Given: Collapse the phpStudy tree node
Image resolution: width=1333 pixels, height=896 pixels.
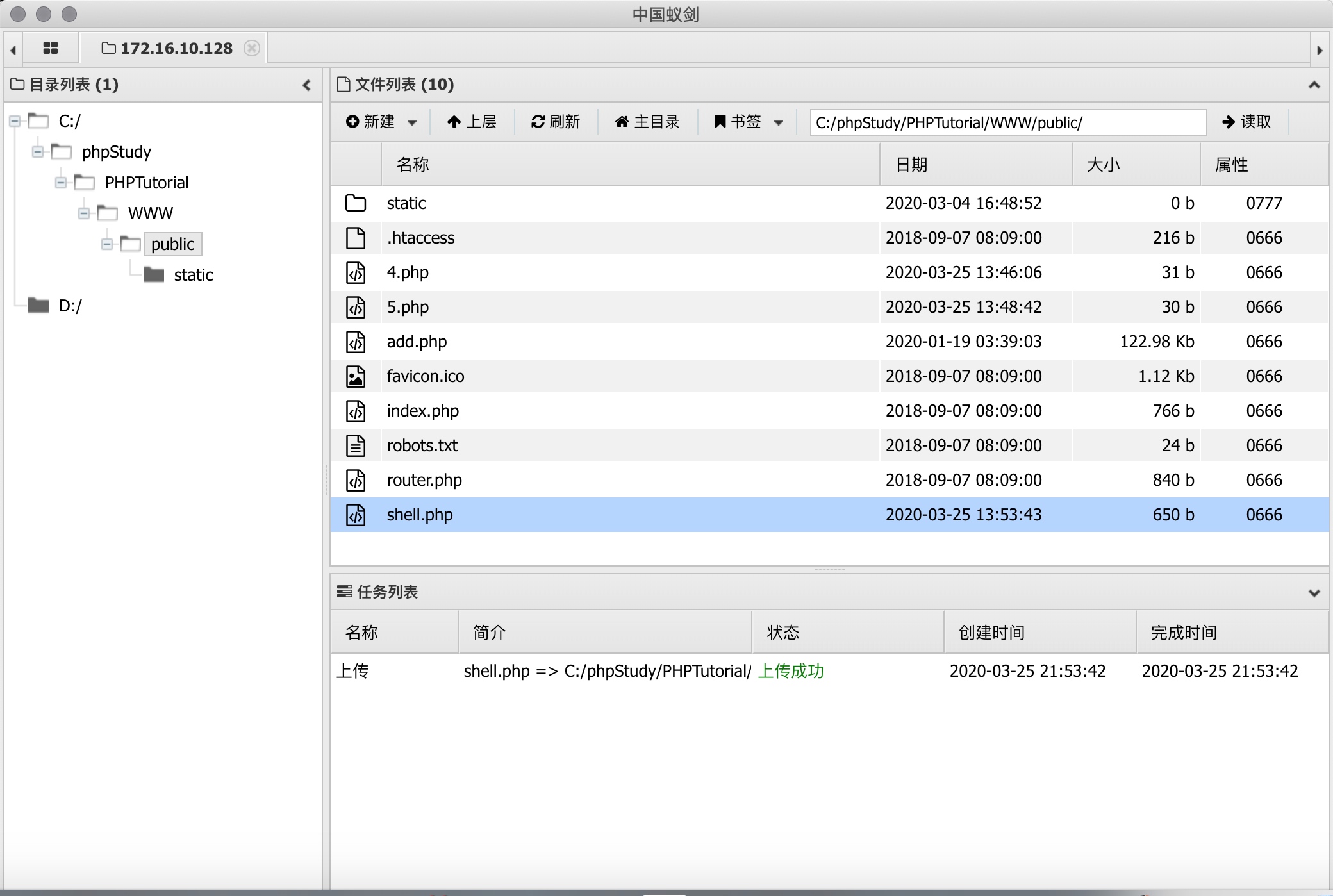Looking at the screenshot, I should pos(38,152).
